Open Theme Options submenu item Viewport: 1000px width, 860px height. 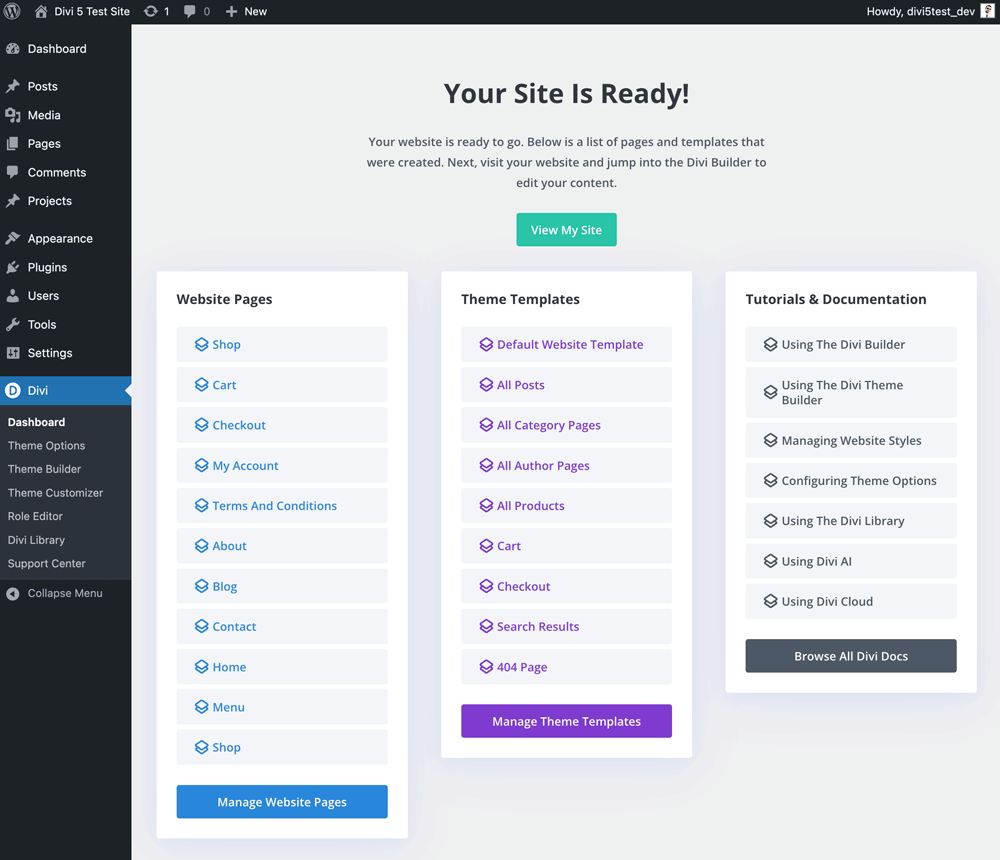pos(47,445)
